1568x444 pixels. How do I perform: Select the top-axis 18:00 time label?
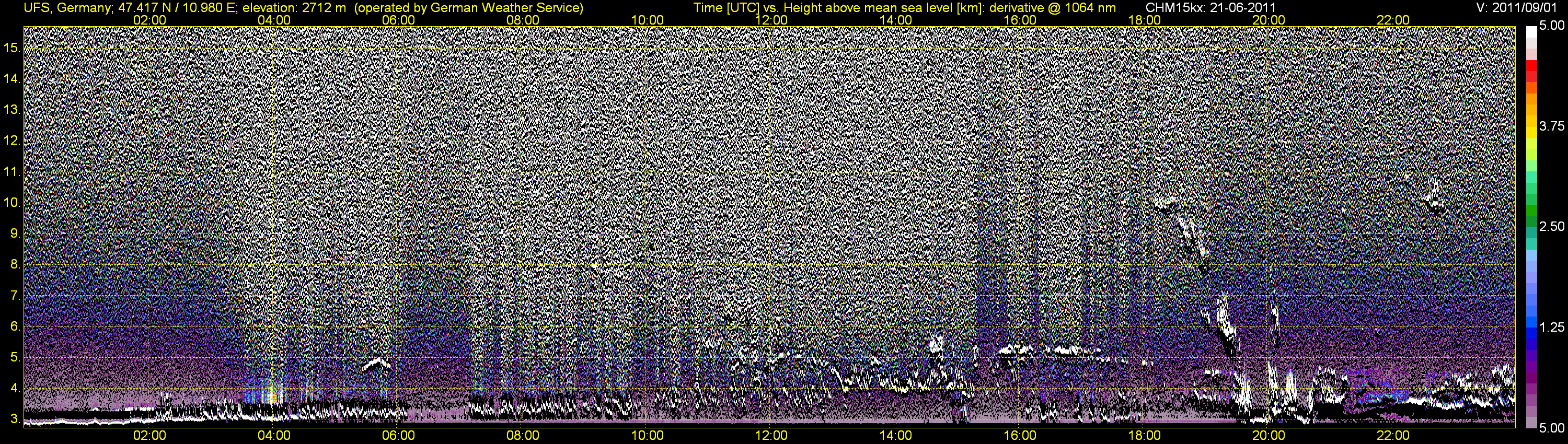(x=1144, y=20)
